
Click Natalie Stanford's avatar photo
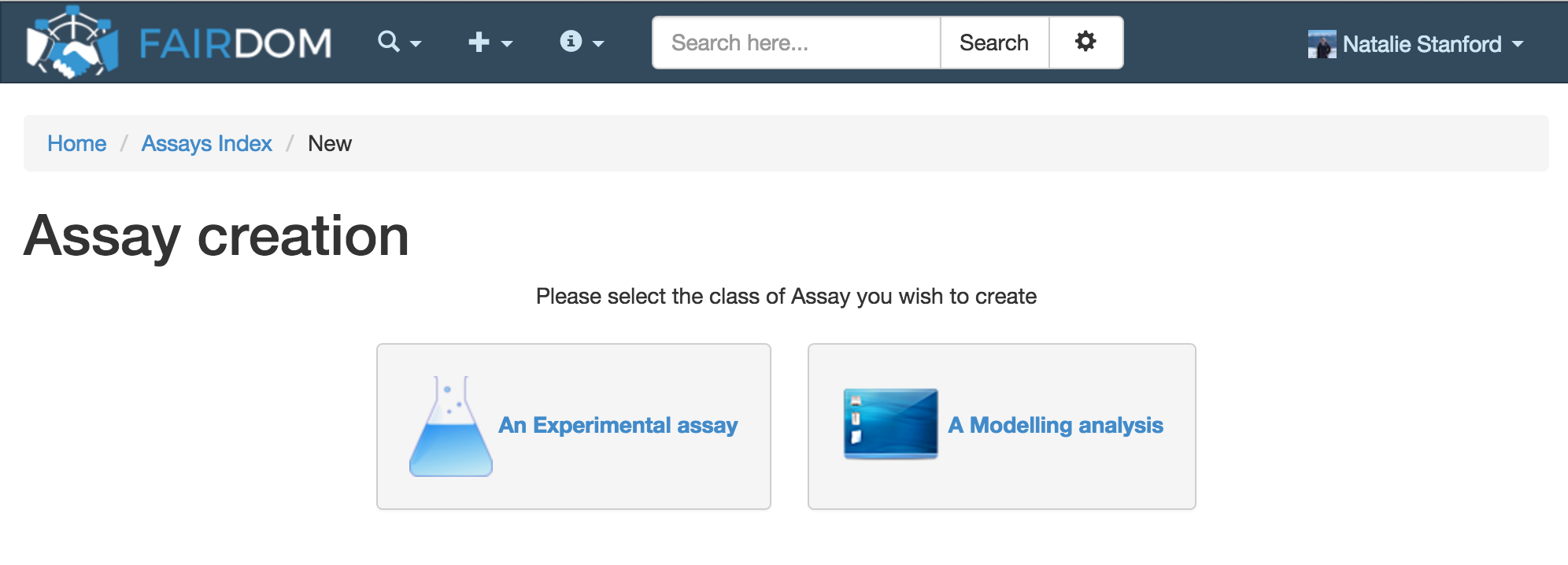pyautogui.click(x=1321, y=43)
